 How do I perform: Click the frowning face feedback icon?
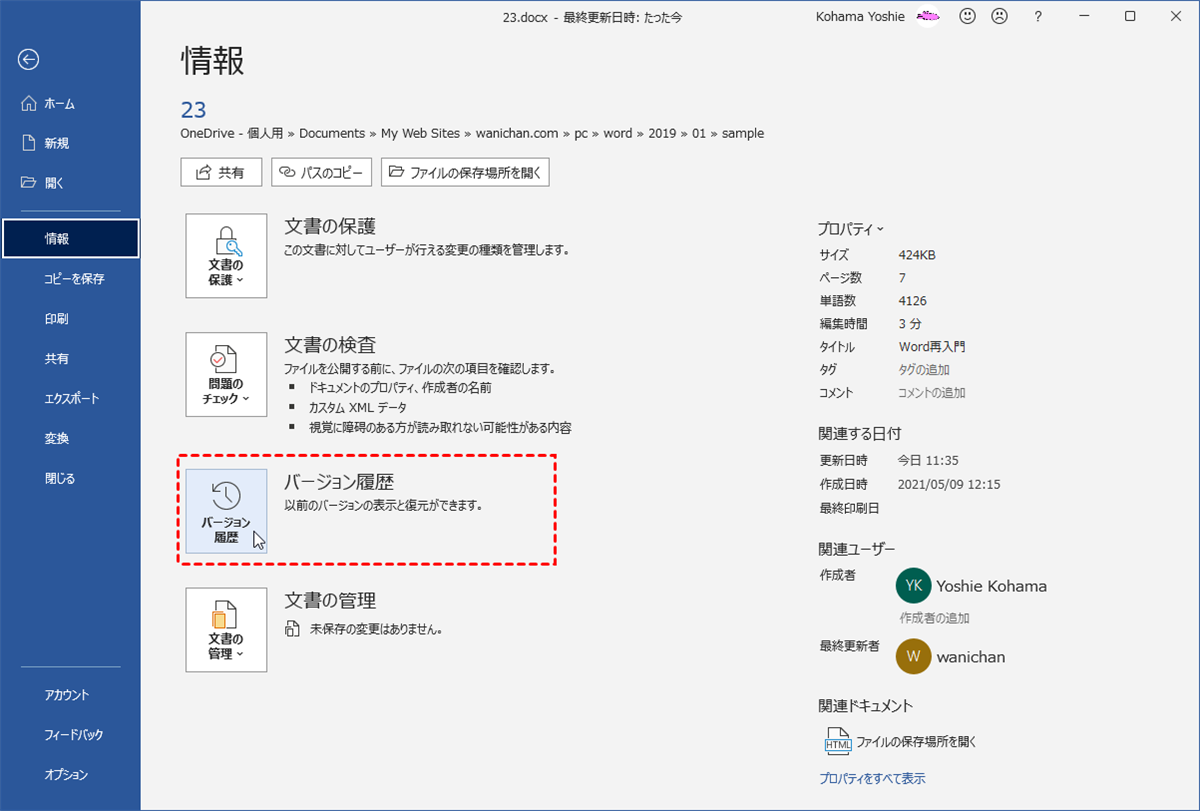(x=999, y=16)
